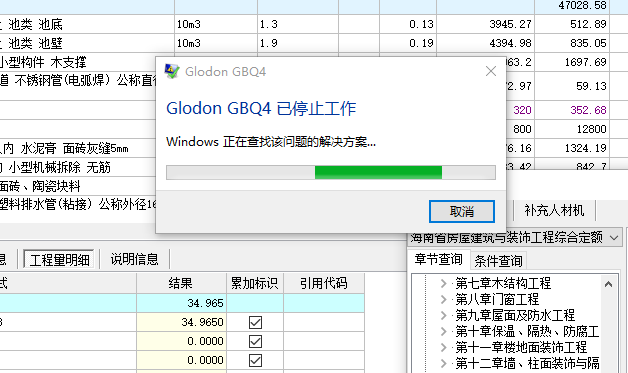This screenshot has height=373, width=628.
Task: Click the 1.9 quantity cell
Action: click(298, 43)
